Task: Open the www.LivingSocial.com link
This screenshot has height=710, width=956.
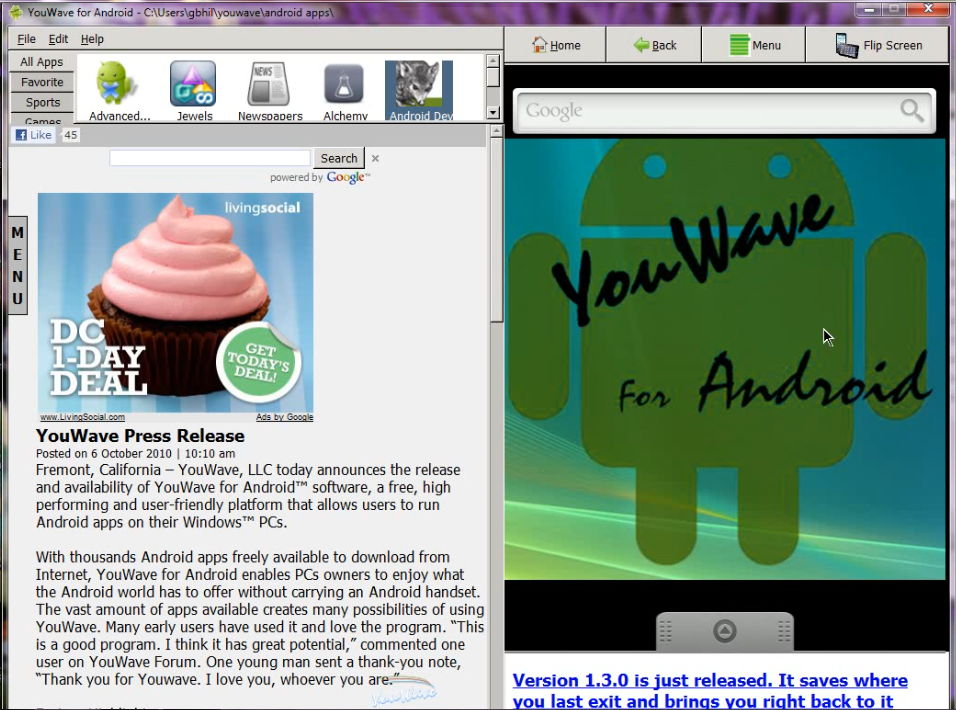Action: pos(82,417)
